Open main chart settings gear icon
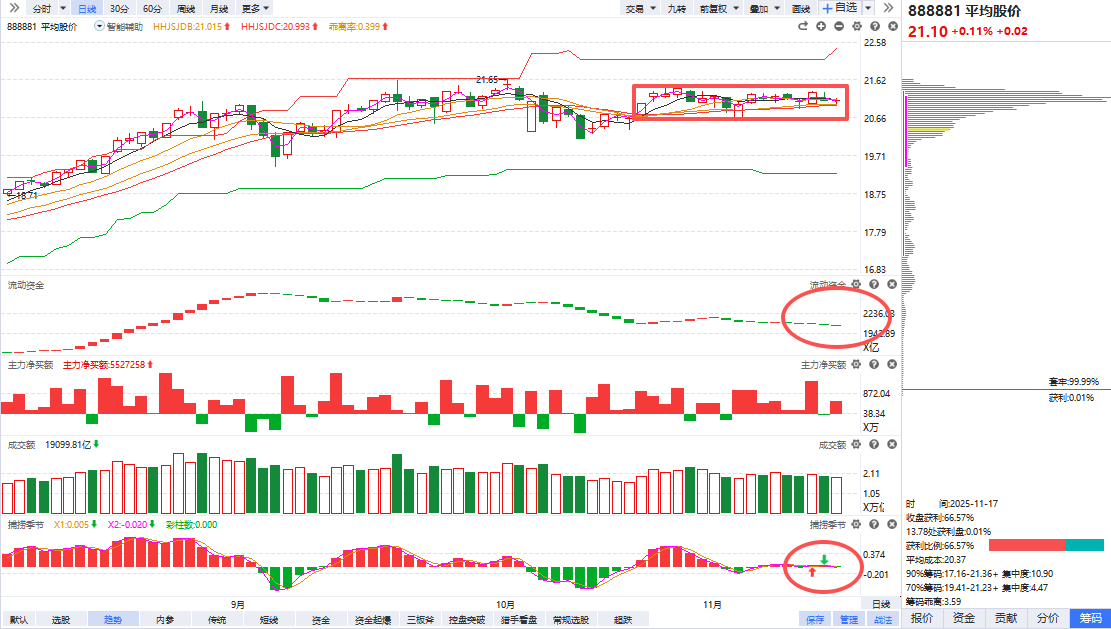The image size is (1111, 629). click(x=856, y=26)
